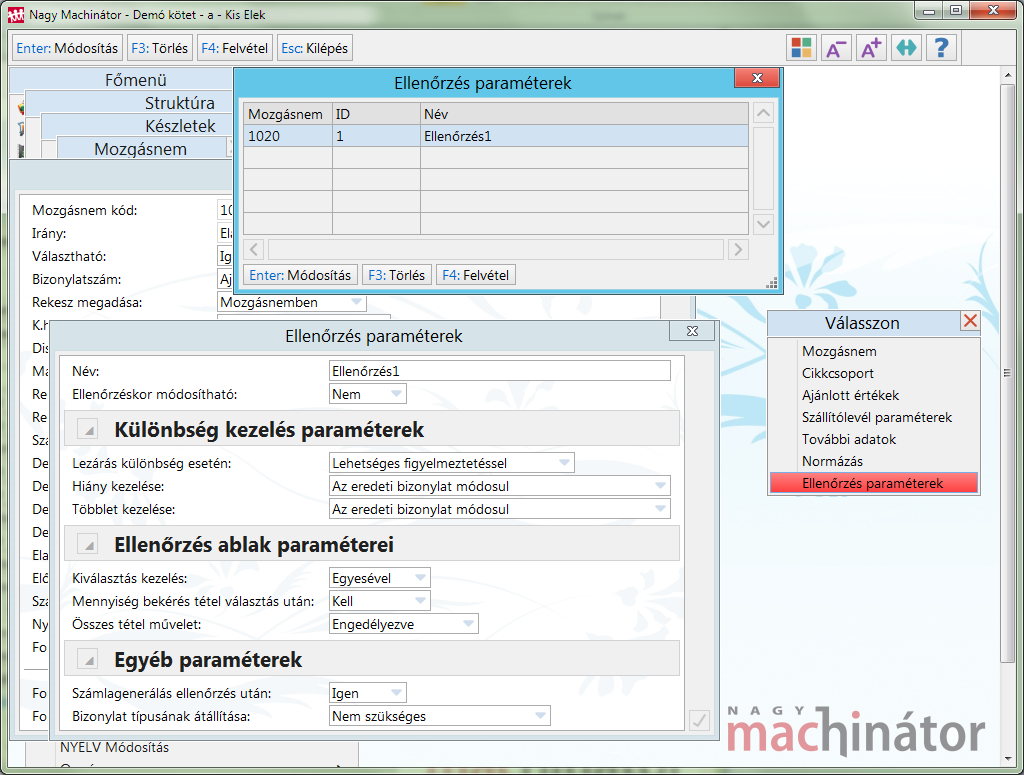Open Bizonylat típusának átállítása dropdown
Screen dimensions: 1024x775
tap(440, 716)
